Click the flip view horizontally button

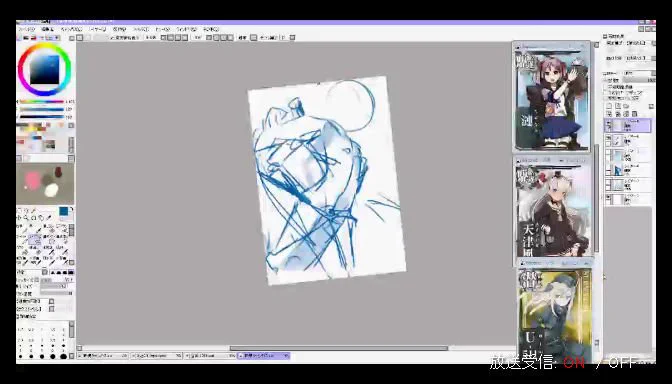(x=254, y=38)
